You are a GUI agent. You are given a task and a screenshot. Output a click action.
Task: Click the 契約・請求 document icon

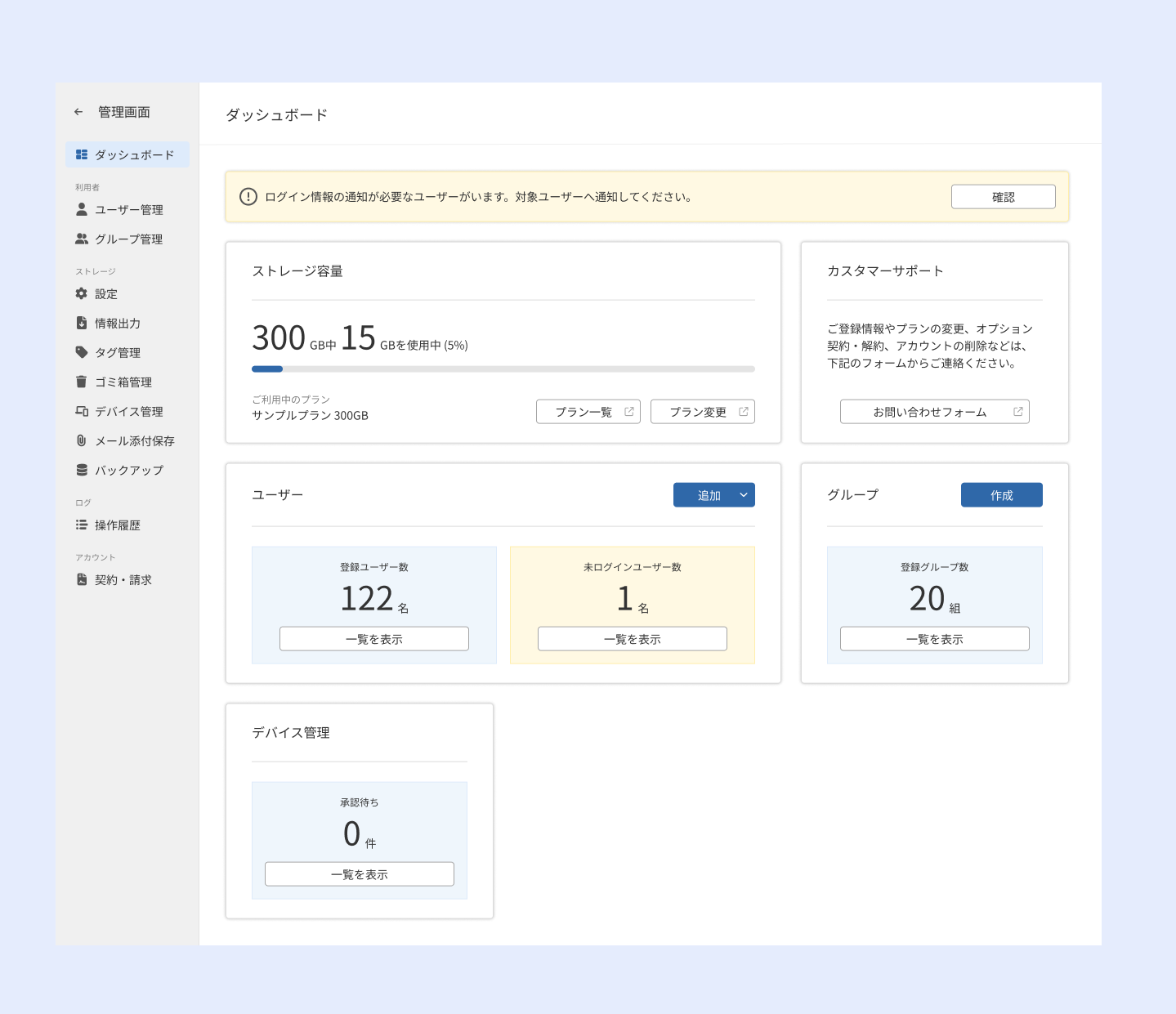point(82,579)
